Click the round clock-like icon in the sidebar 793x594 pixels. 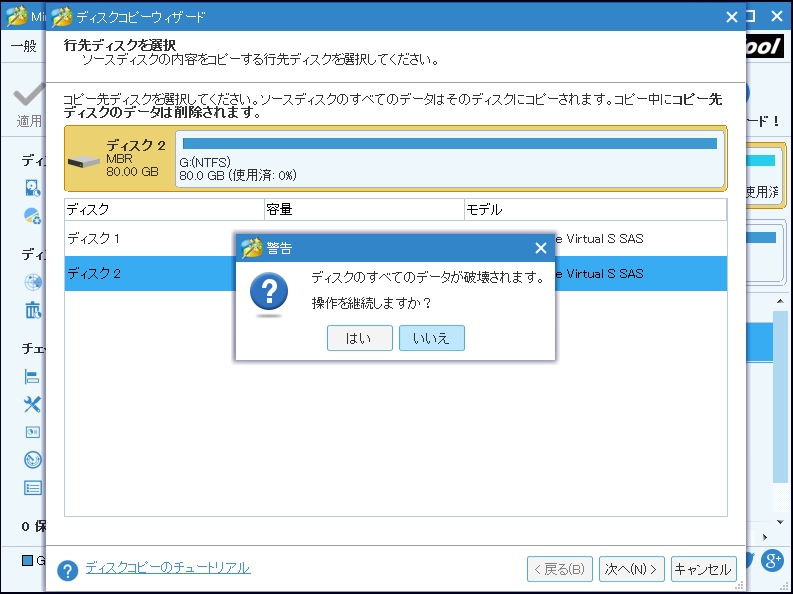pos(33,460)
